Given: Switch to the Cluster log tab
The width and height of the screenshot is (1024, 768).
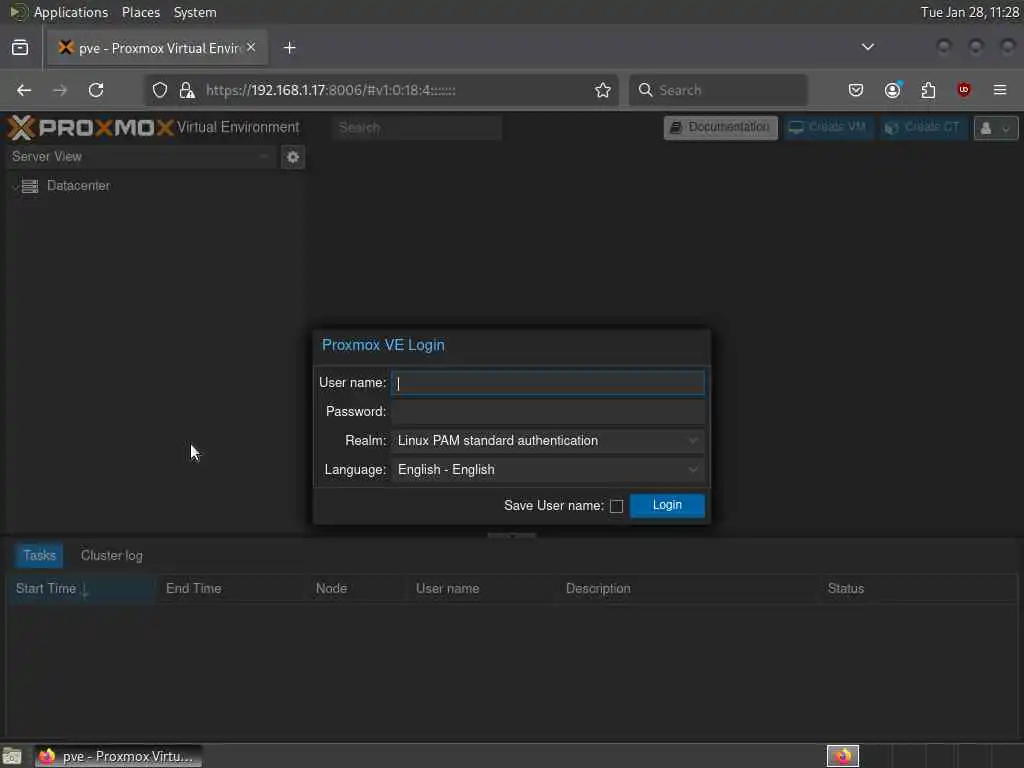Looking at the screenshot, I should [112, 556].
